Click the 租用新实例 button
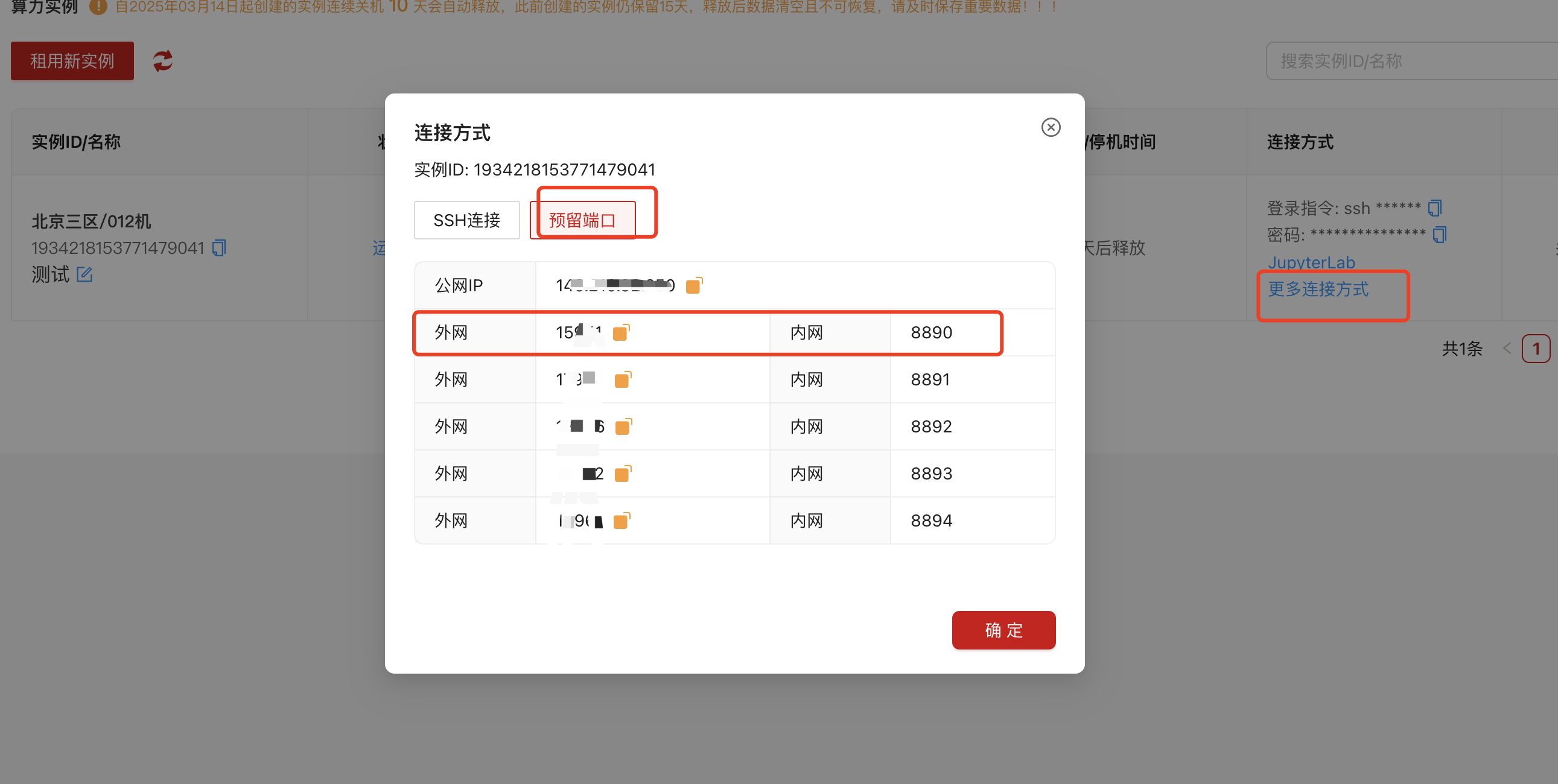 coord(71,60)
